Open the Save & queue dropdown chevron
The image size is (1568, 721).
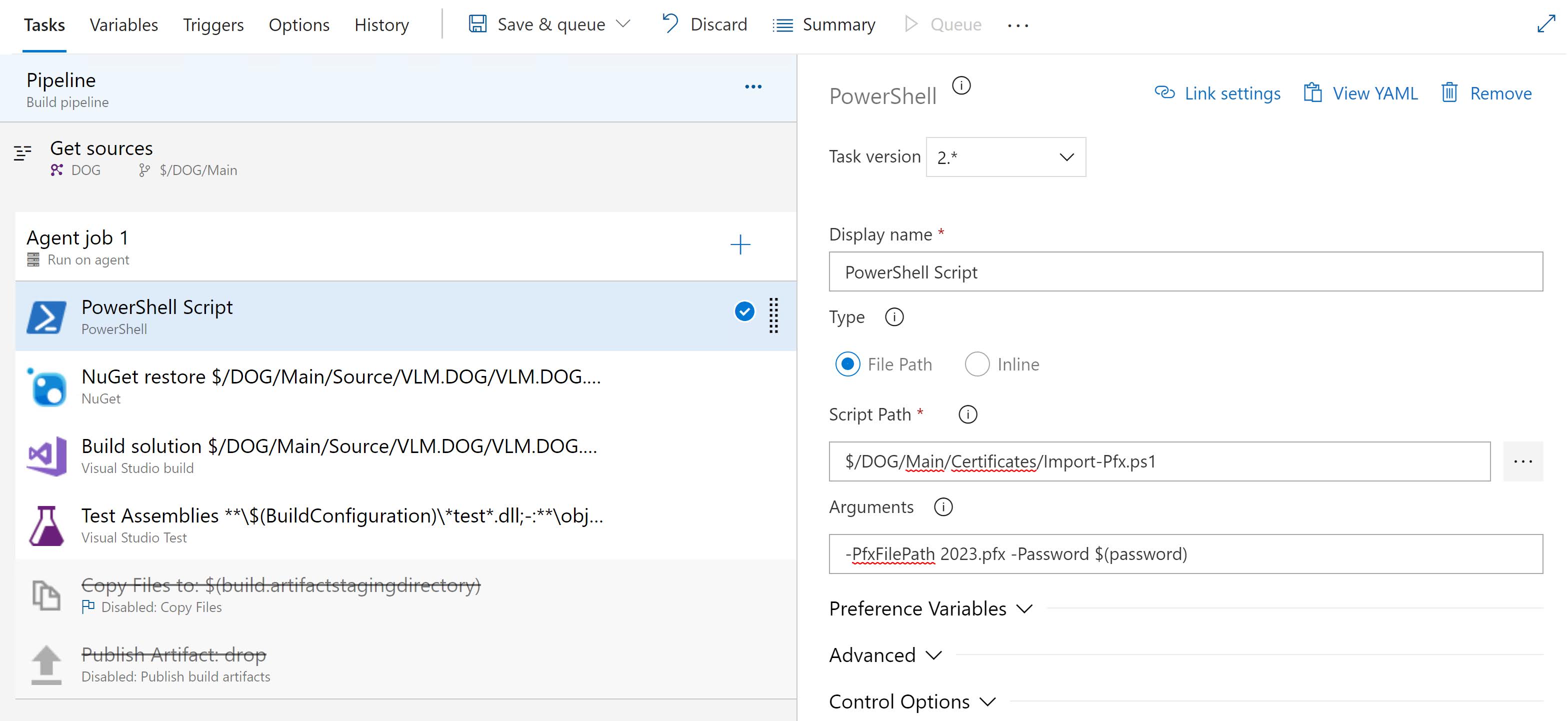(622, 24)
